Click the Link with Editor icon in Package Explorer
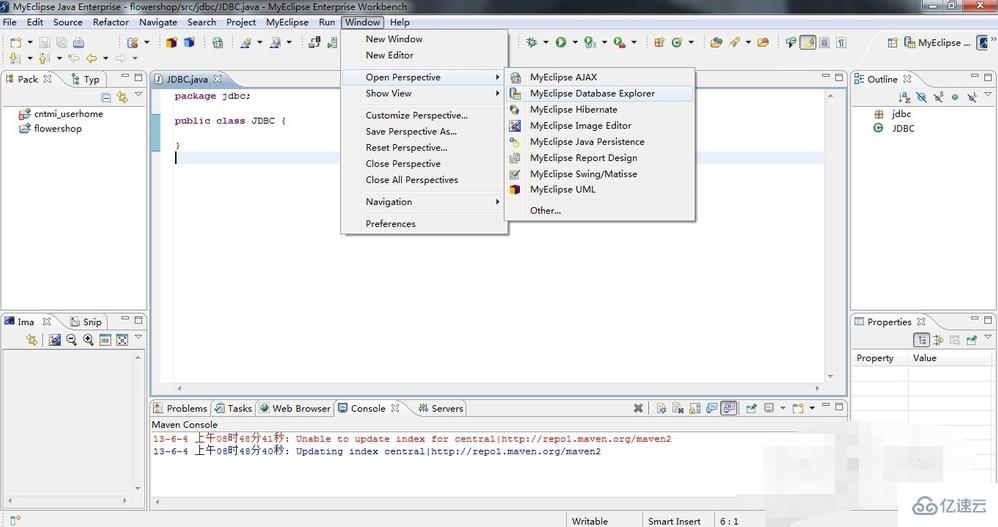Screen dimensions: 998x527 (x=122, y=97)
